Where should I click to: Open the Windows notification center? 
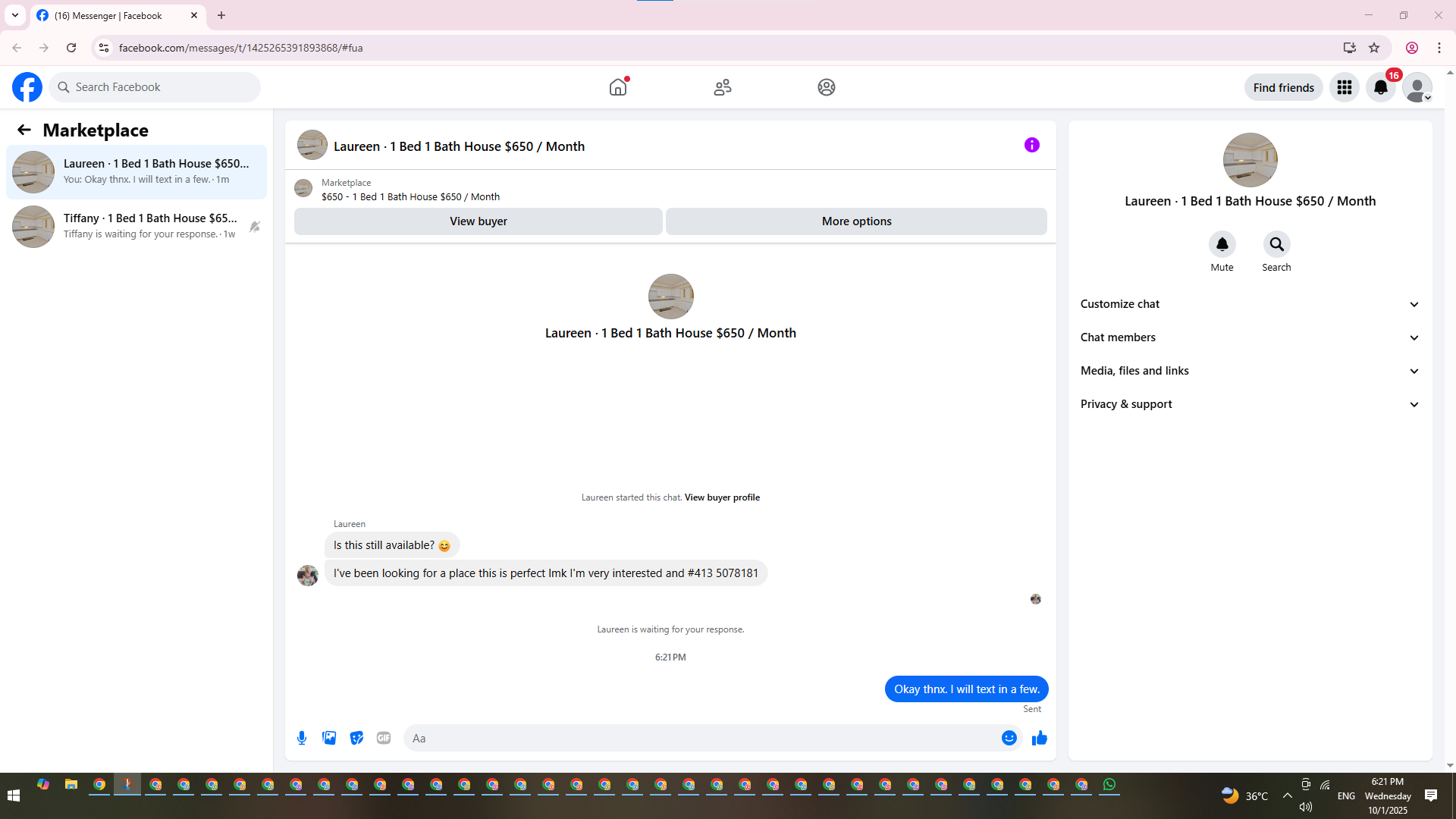[1431, 795]
